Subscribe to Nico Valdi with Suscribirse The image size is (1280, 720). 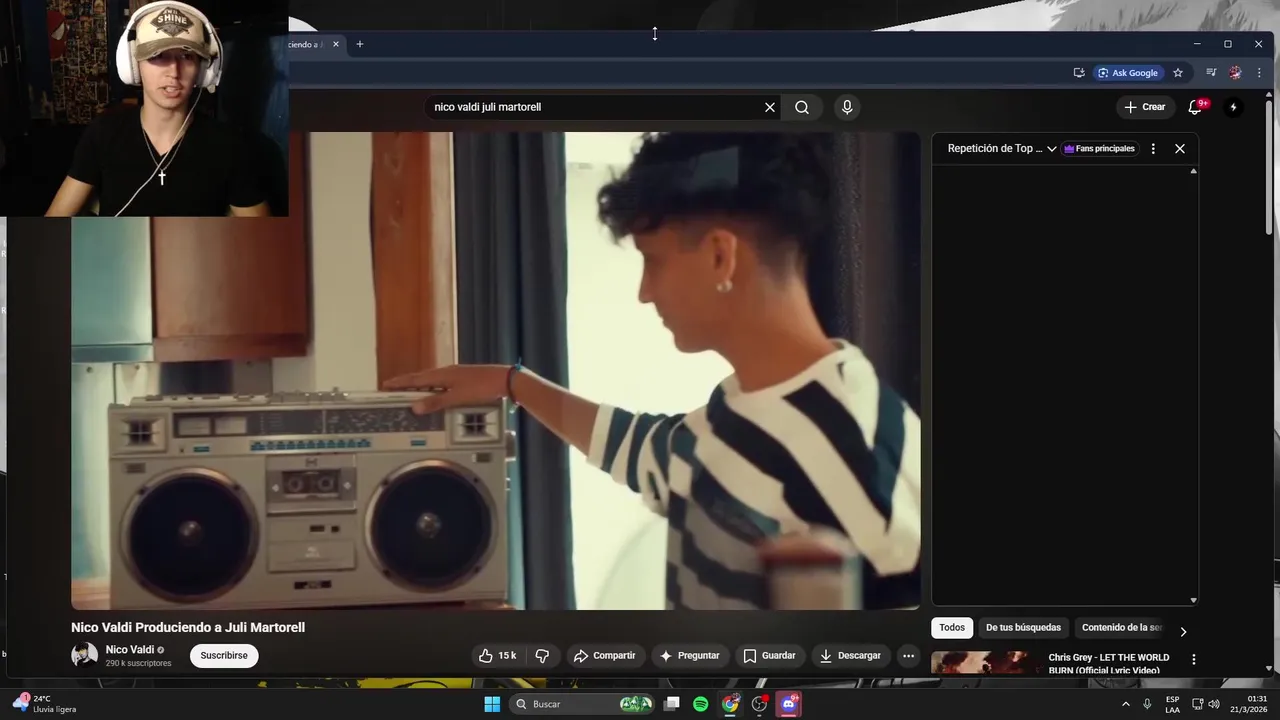point(224,656)
